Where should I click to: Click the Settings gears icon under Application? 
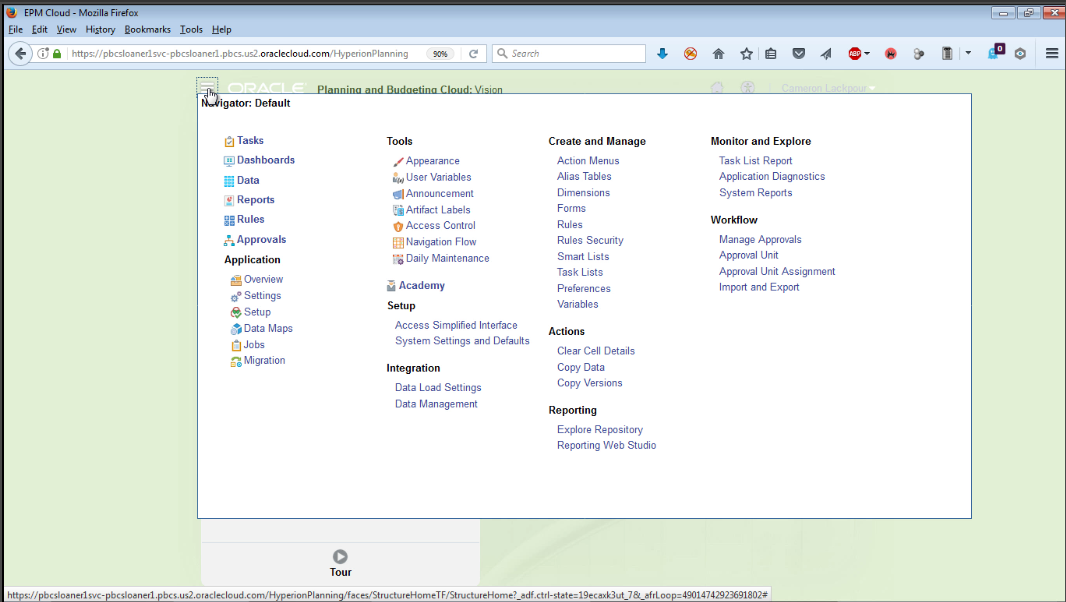(236, 297)
